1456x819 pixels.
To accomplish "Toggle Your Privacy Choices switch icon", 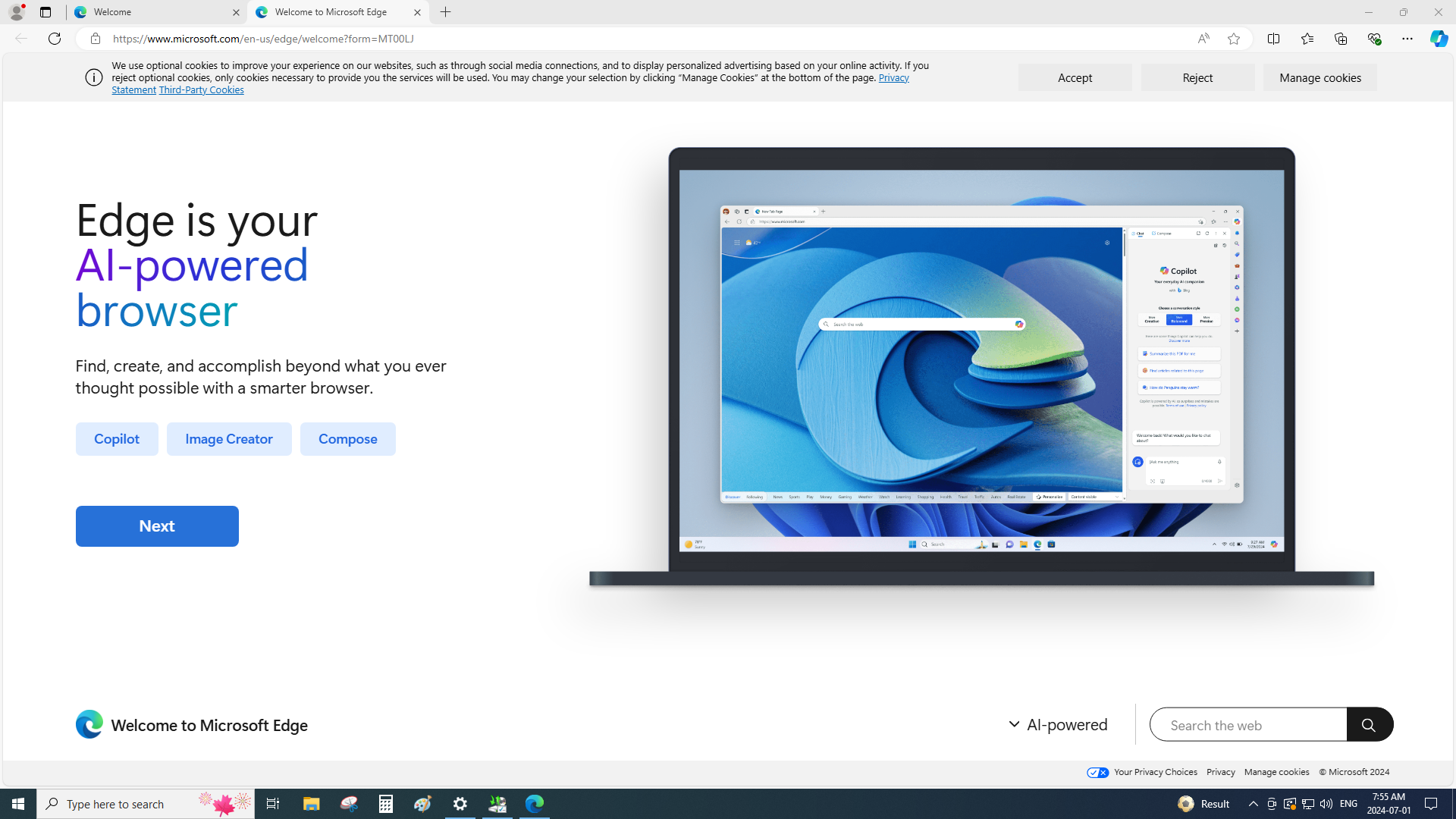I will pos(1097,772).
